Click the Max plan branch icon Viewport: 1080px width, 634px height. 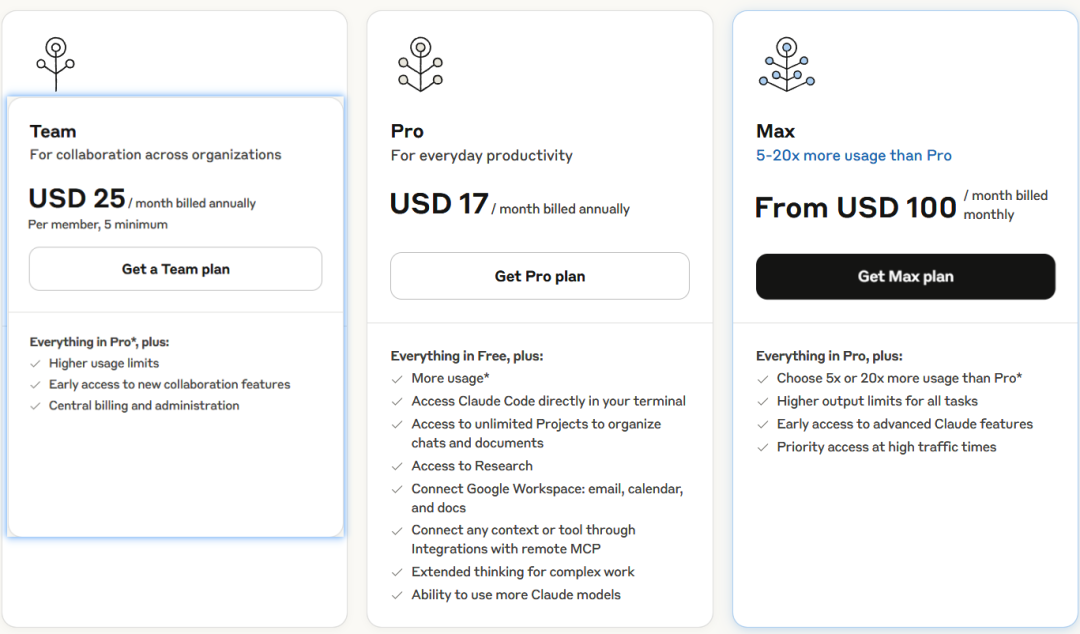coord(786,64)
